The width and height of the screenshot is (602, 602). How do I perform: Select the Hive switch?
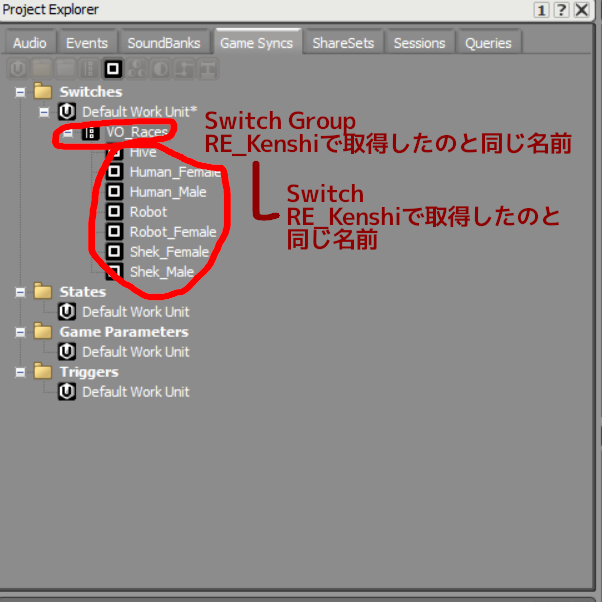(x=143, y=152)
